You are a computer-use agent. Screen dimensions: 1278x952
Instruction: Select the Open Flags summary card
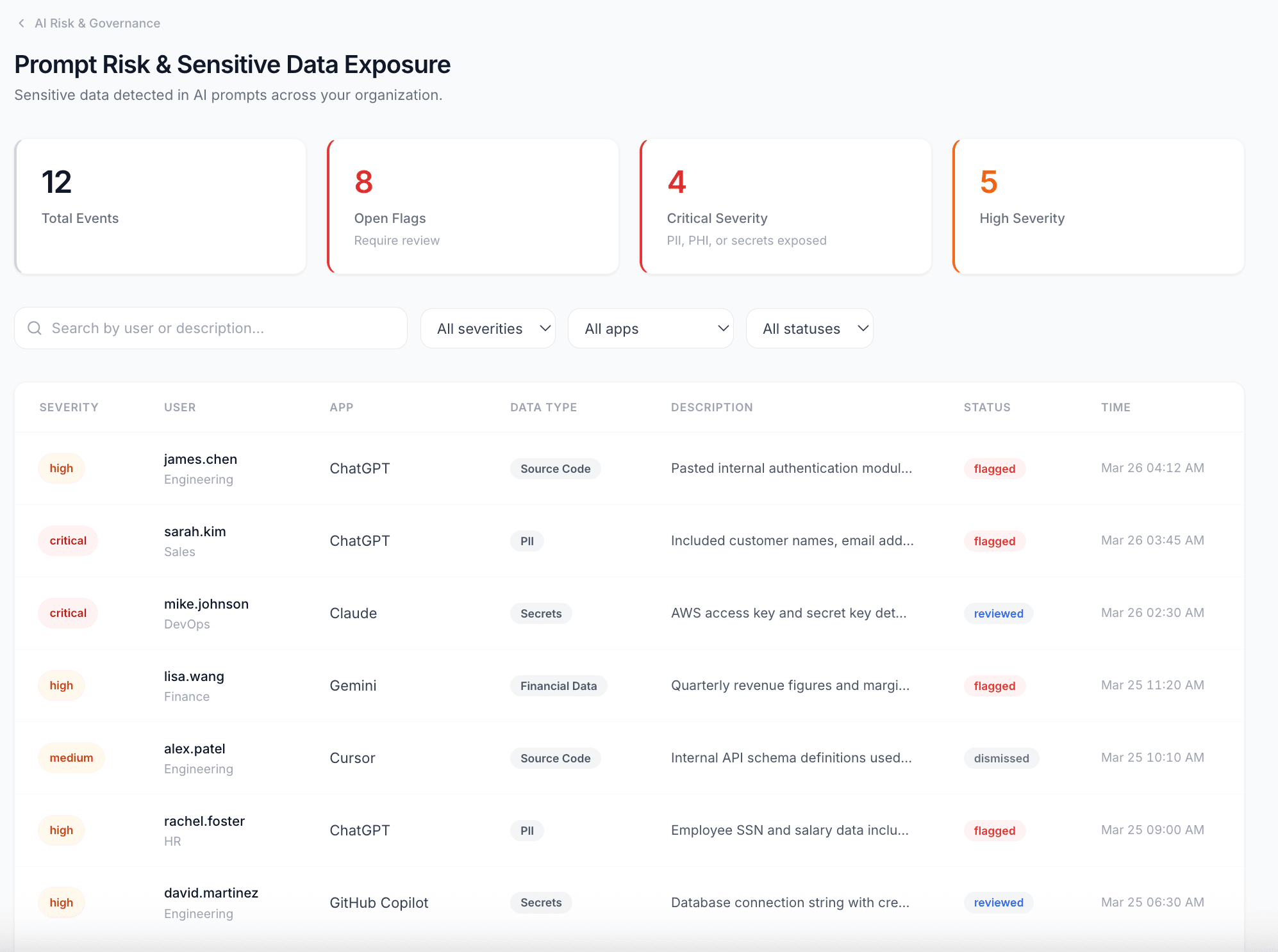click(x=473, y=206)
